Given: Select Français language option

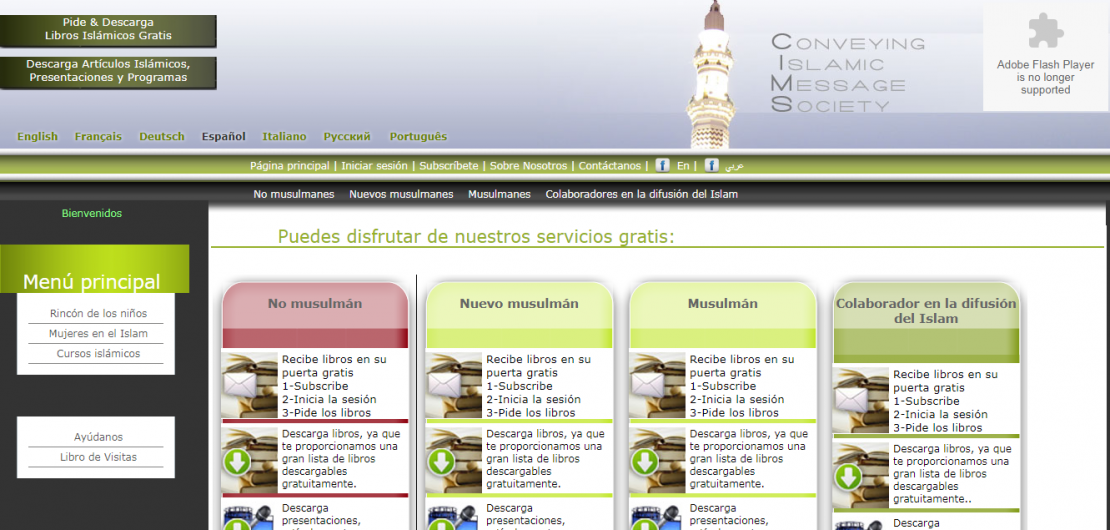Looking at the screenshot, I should [98, 137].
